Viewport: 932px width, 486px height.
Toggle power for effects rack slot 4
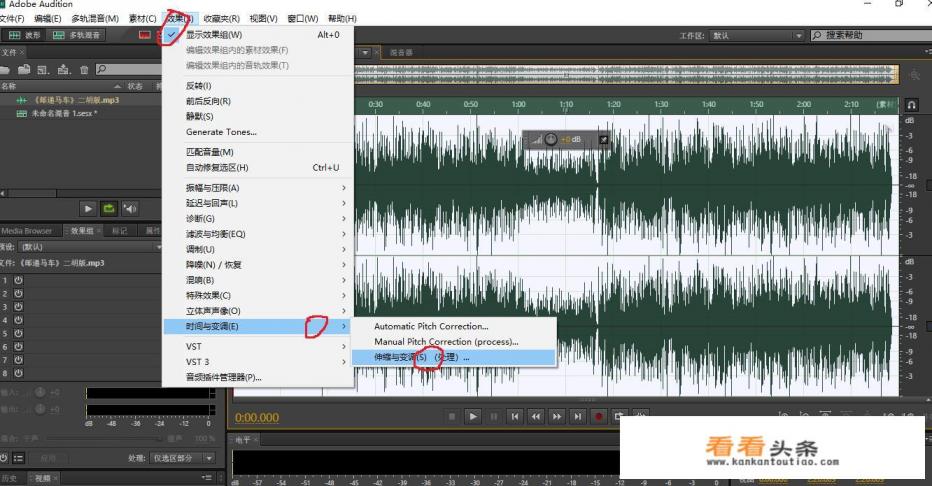coord(18,320)
